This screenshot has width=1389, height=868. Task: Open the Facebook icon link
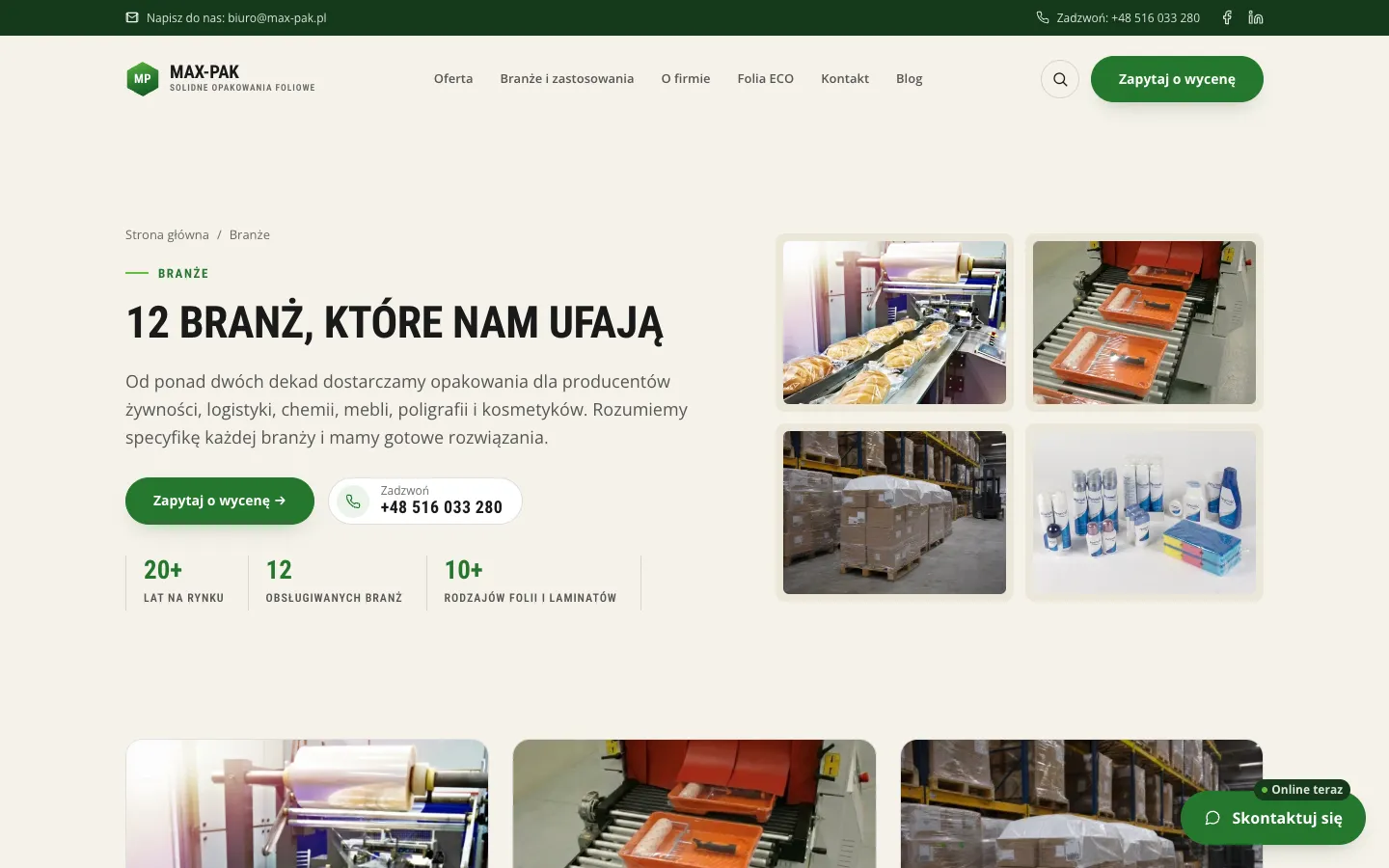pos(1227,17)
